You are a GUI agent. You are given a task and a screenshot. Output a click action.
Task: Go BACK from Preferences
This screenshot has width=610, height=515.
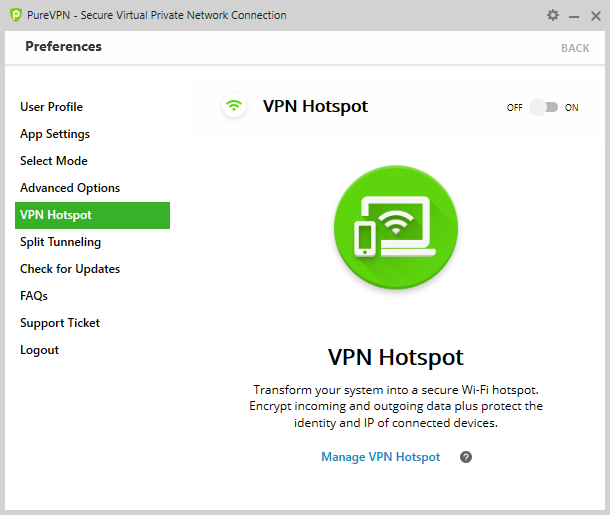click(x=575, y=48)
